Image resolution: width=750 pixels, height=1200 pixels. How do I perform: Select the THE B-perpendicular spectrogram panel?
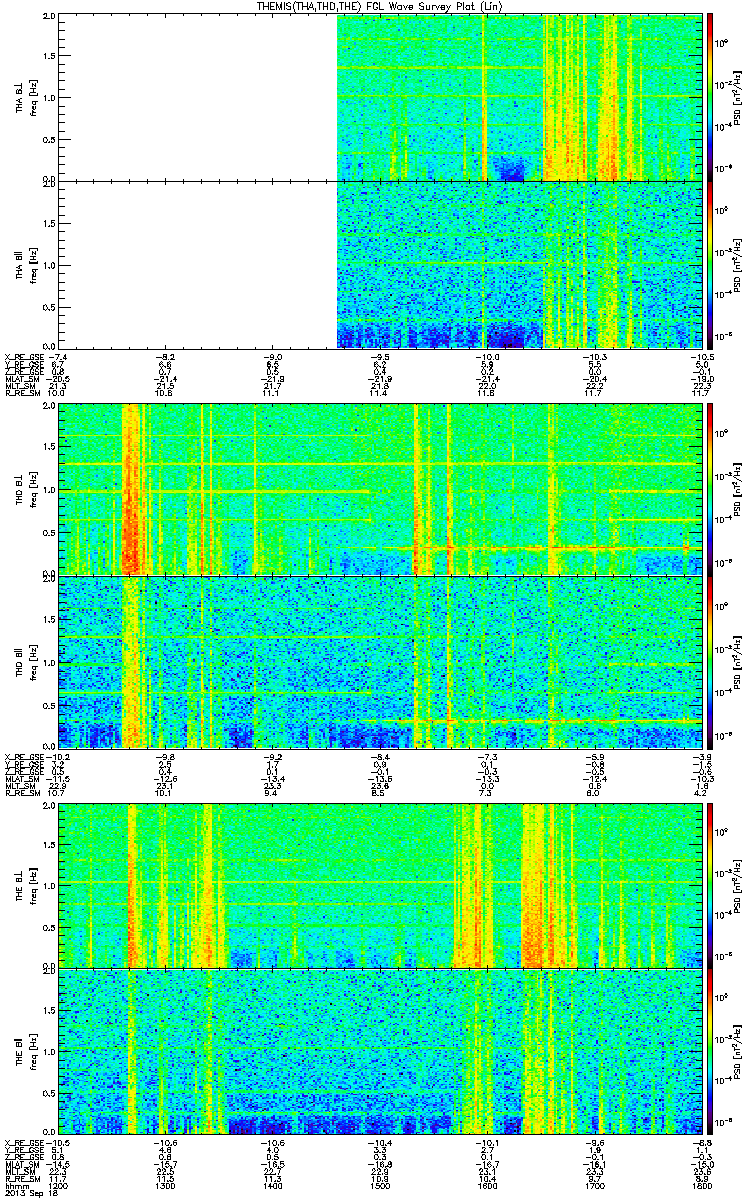378,884
